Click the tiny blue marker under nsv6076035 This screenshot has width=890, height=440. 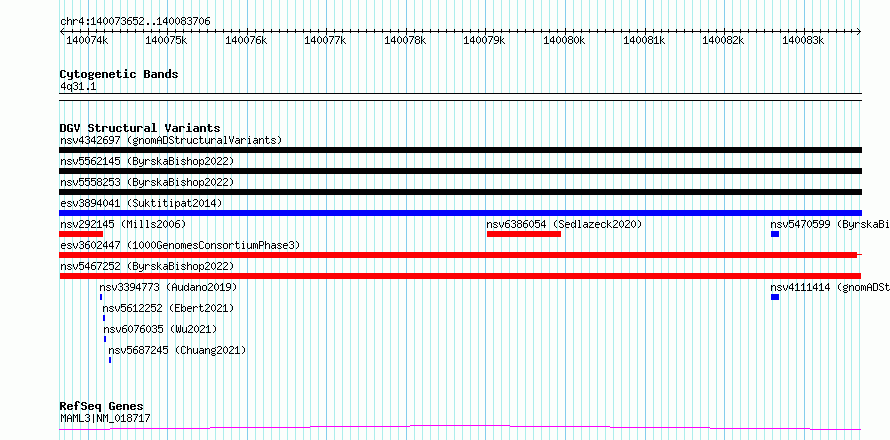(x=105, y=339)
